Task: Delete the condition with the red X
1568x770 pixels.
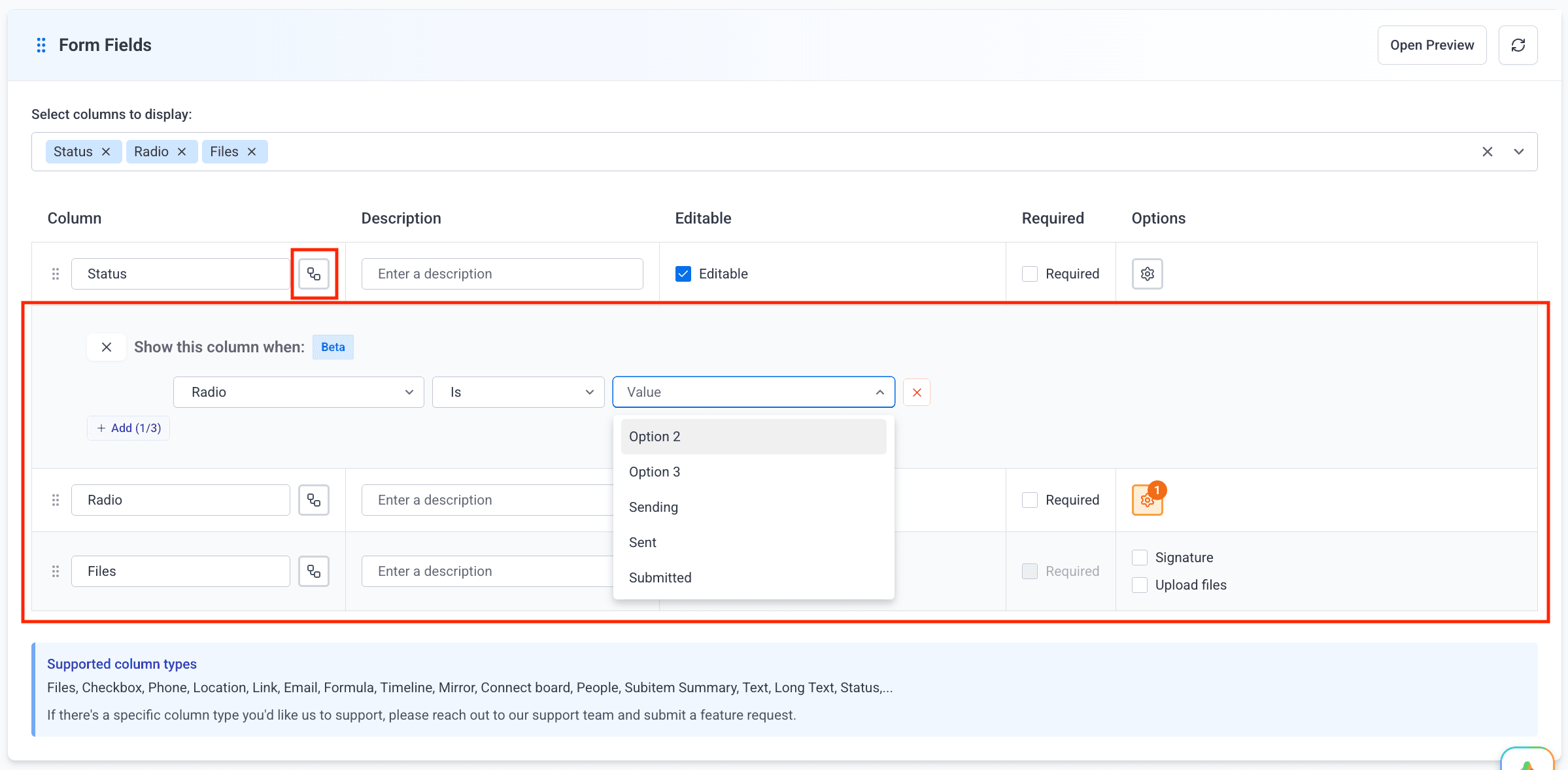Action: (917, 392)
